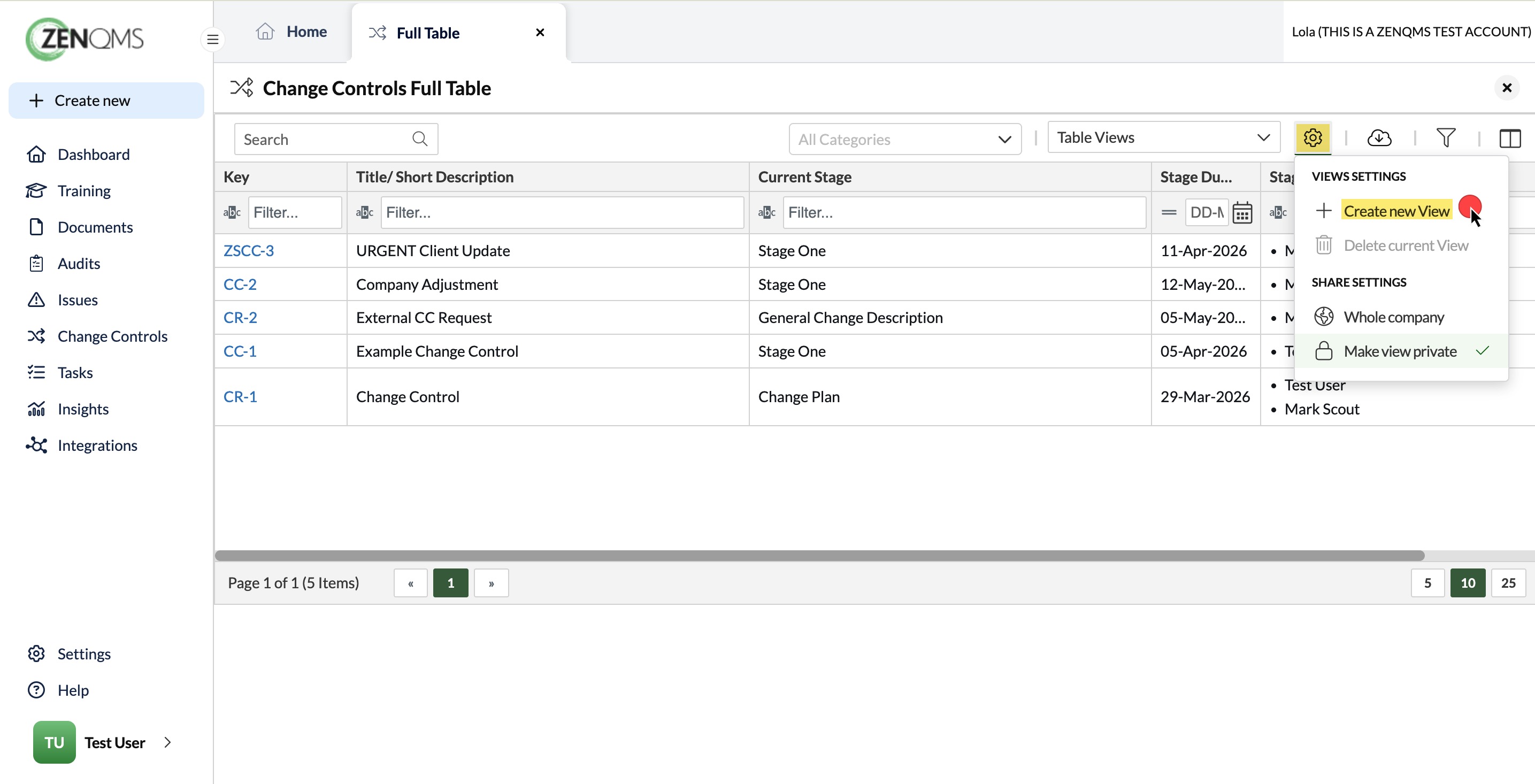Image resolution: width=1535 pixels, height=784 pixels.
Task: Expand the Test User account chevron
Action: tap(167, 742)
